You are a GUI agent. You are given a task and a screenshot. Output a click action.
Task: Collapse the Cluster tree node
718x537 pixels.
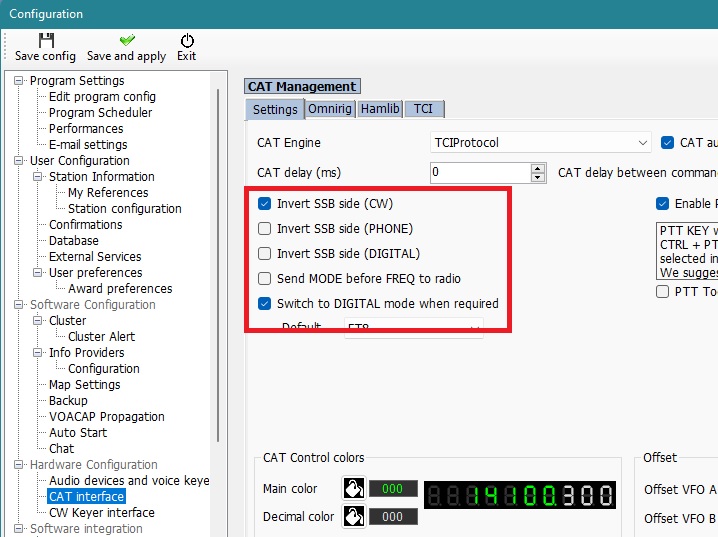pos(38,320)
